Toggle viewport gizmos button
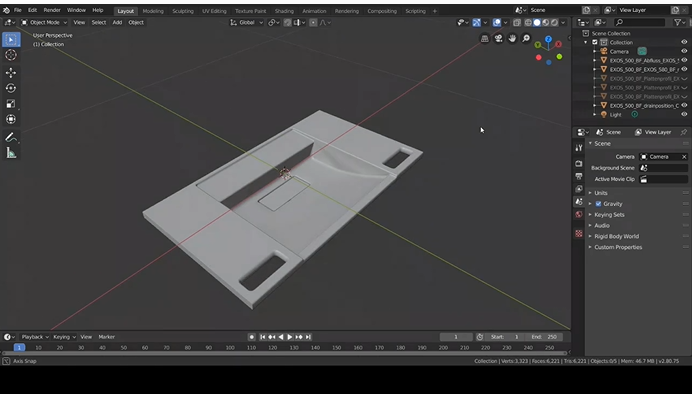 coord(477,23)
